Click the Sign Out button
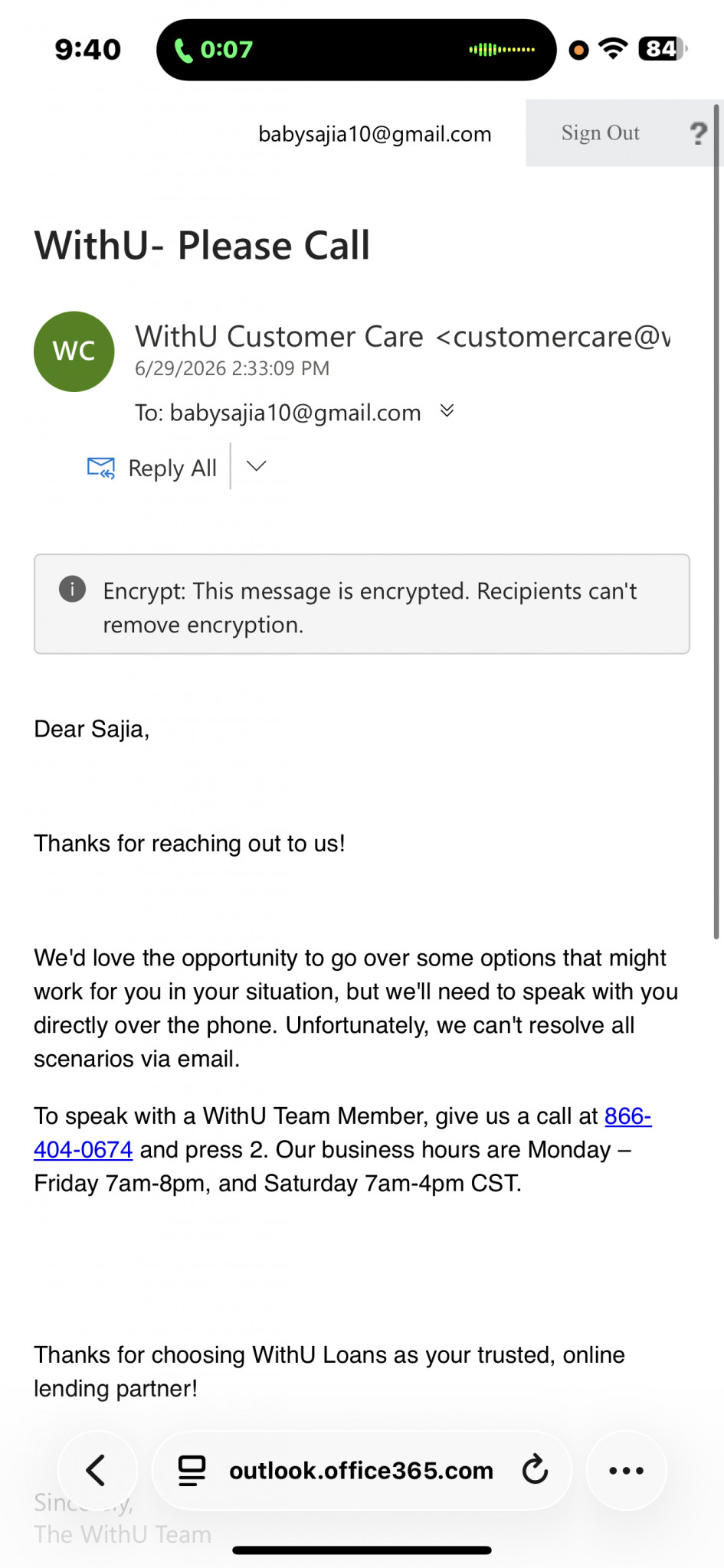724x1568 pixels. pyautogui.click(x=601, y=133)
